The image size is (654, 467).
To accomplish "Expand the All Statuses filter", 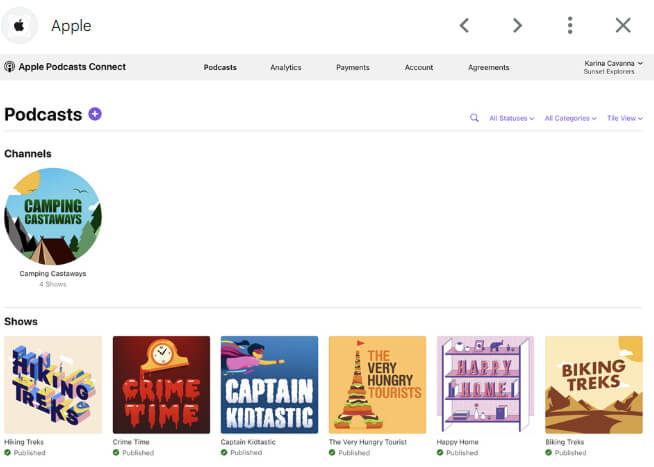I will [512, 118].
